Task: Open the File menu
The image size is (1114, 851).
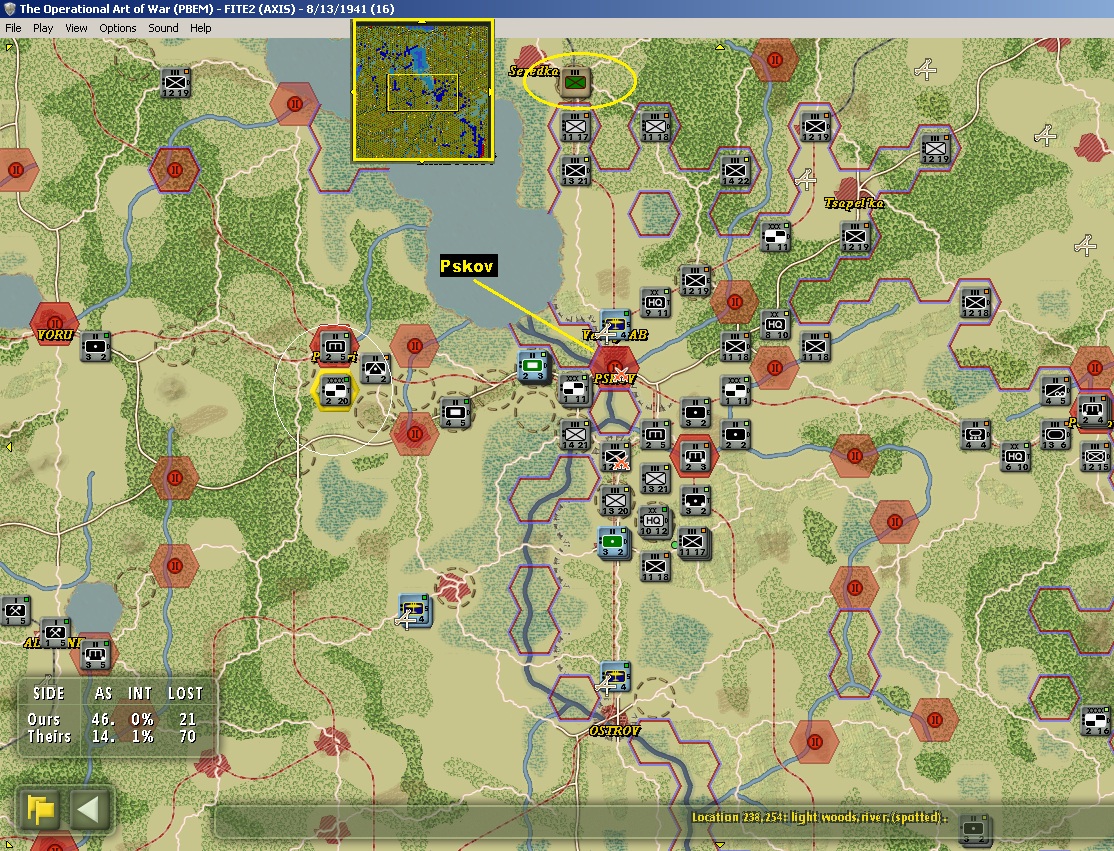Action: pyautogui.click(x=13, y=28)
